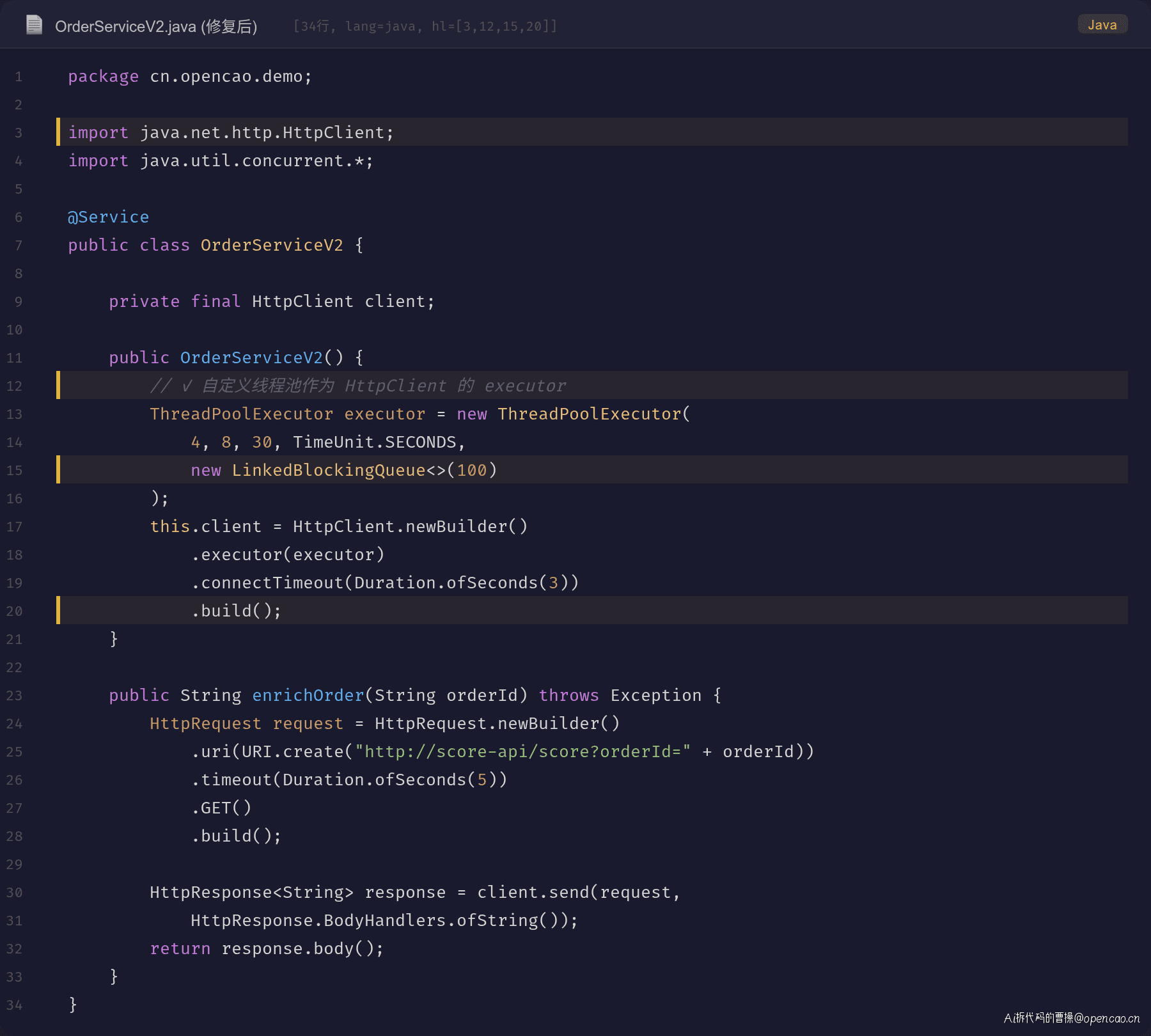Click the .timeout(Duration.ofSeconds(5)) line
Screen dimensions: 1151x1036
pyautogui.click(x=349, y=780)
